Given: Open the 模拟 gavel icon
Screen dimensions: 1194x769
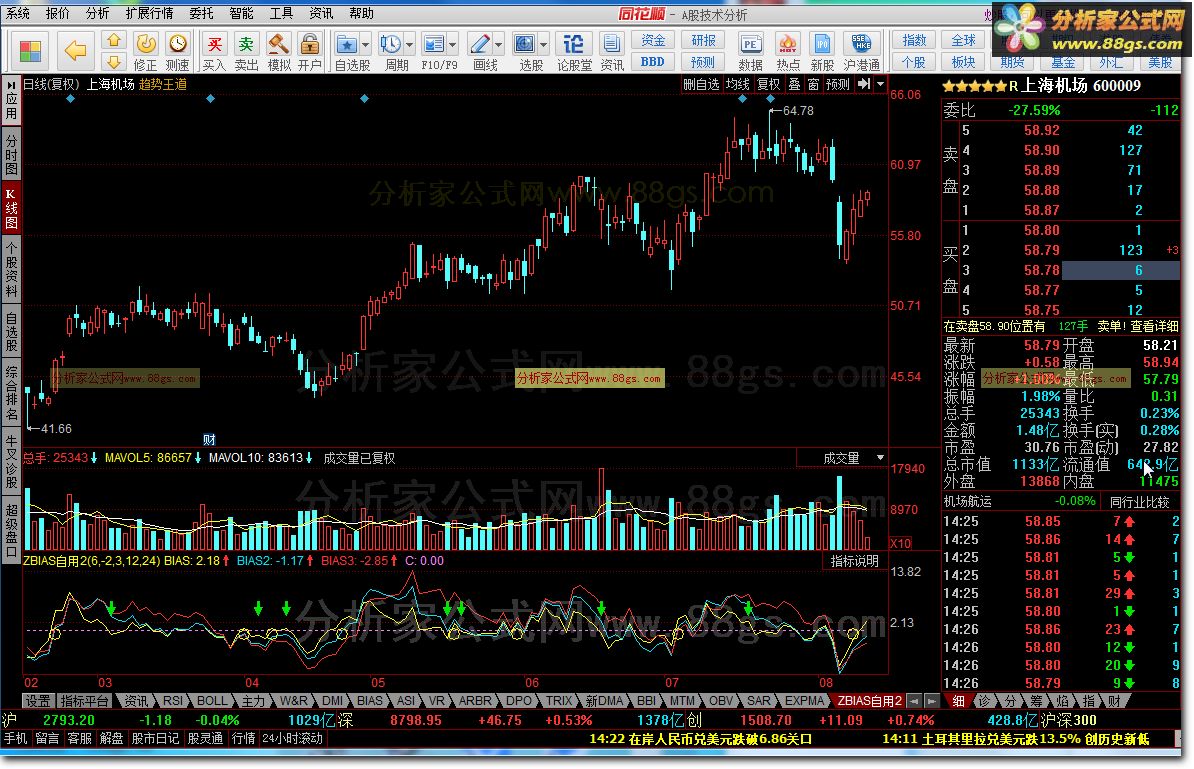Looking at the screenshot, I should coord(279,51).
